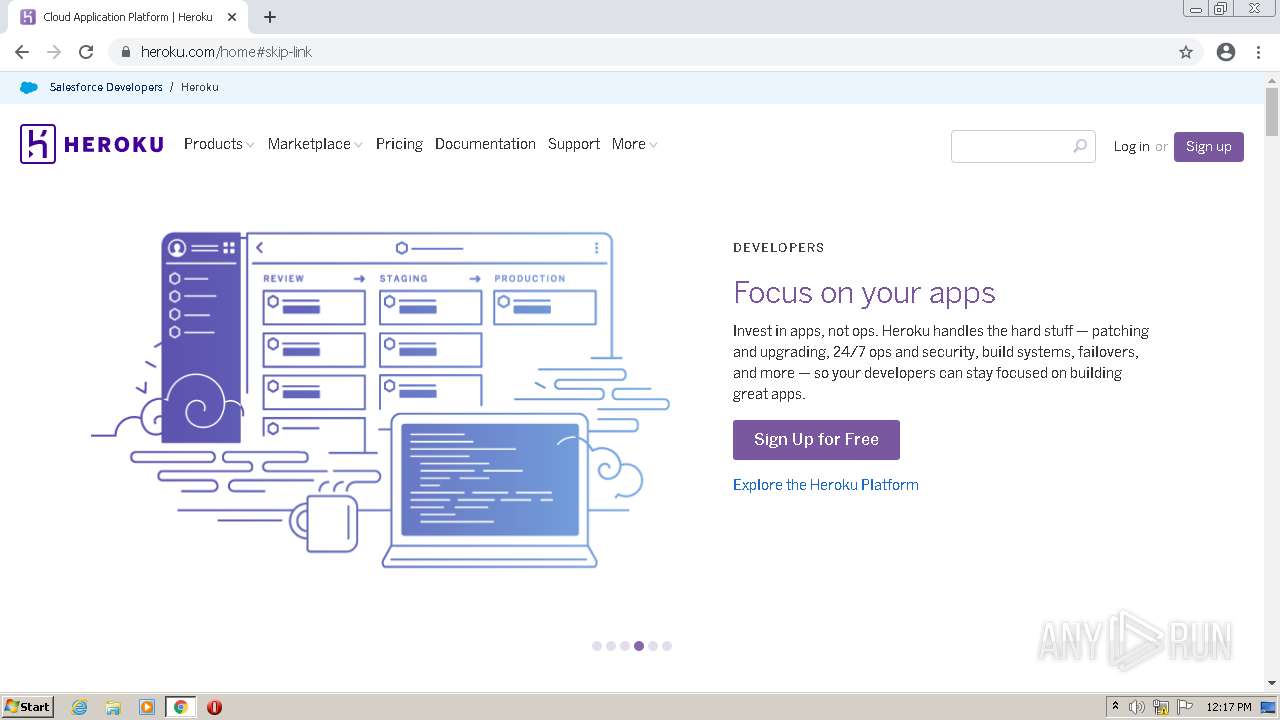Reload the page
This screenshot has height=720, width=1280.
click(x=86, y=52)
